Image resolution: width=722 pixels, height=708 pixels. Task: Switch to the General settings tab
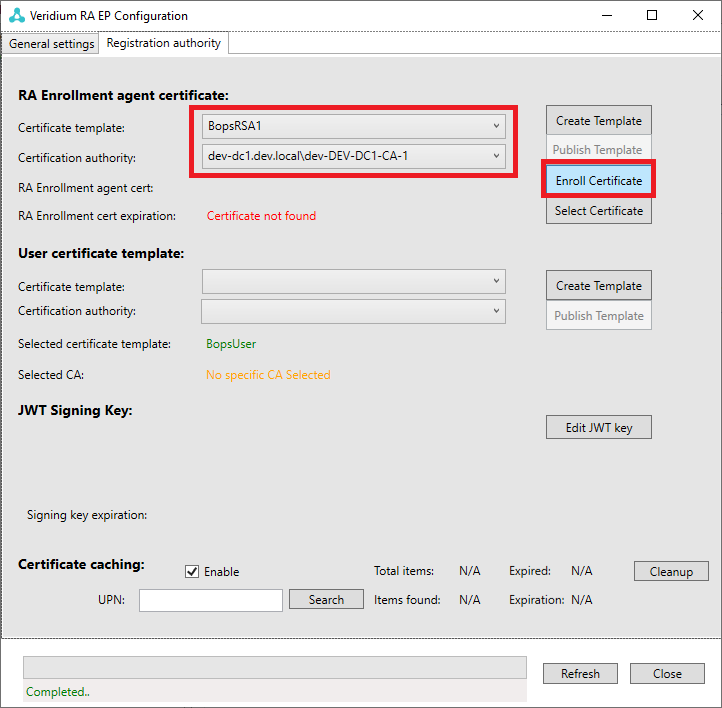pos(51,44)
